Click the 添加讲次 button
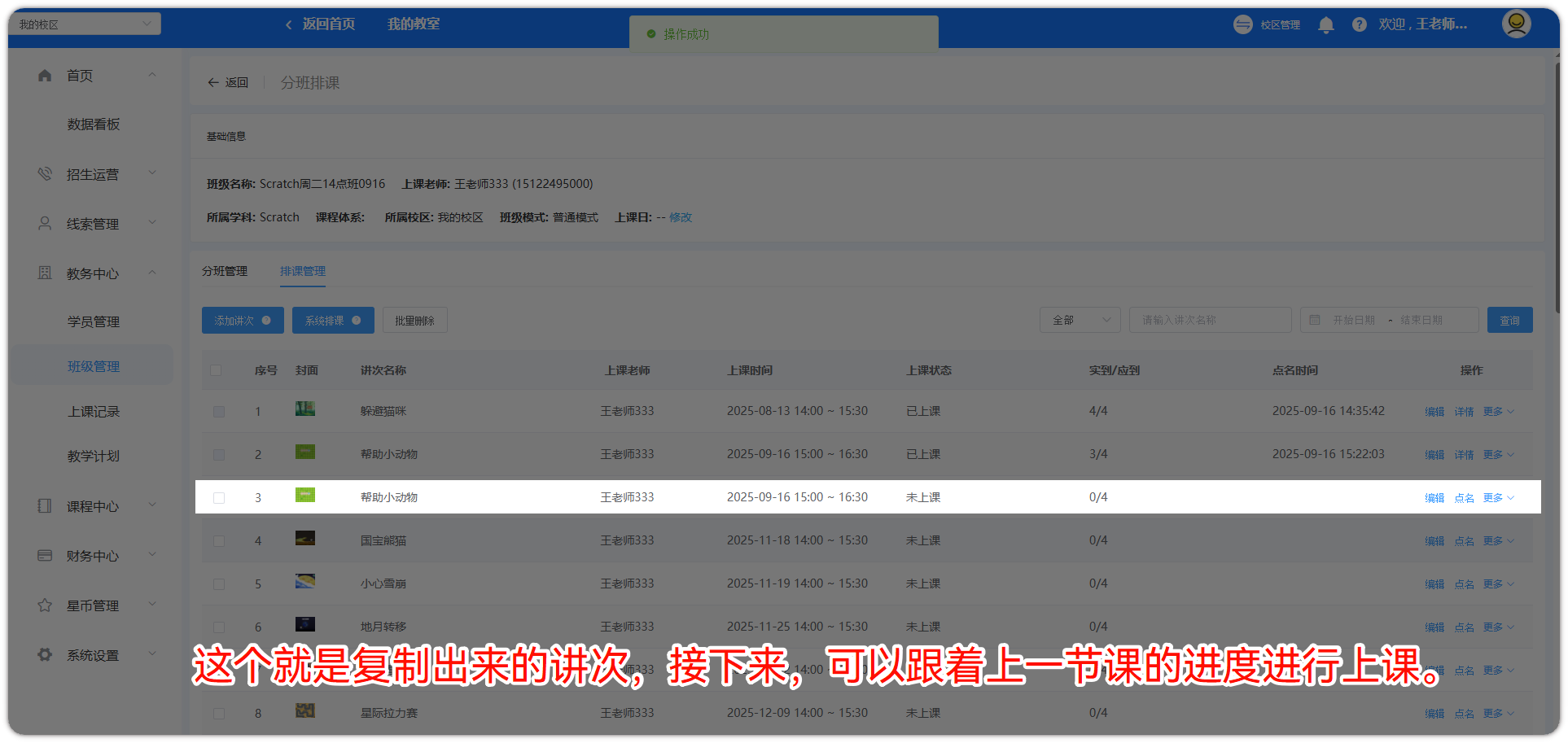This screenshot has width=1568, height=743. [243, 320]
